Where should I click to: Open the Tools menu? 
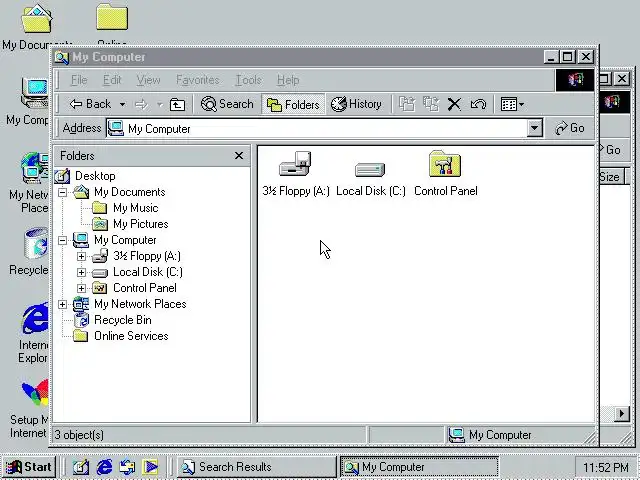248,80
